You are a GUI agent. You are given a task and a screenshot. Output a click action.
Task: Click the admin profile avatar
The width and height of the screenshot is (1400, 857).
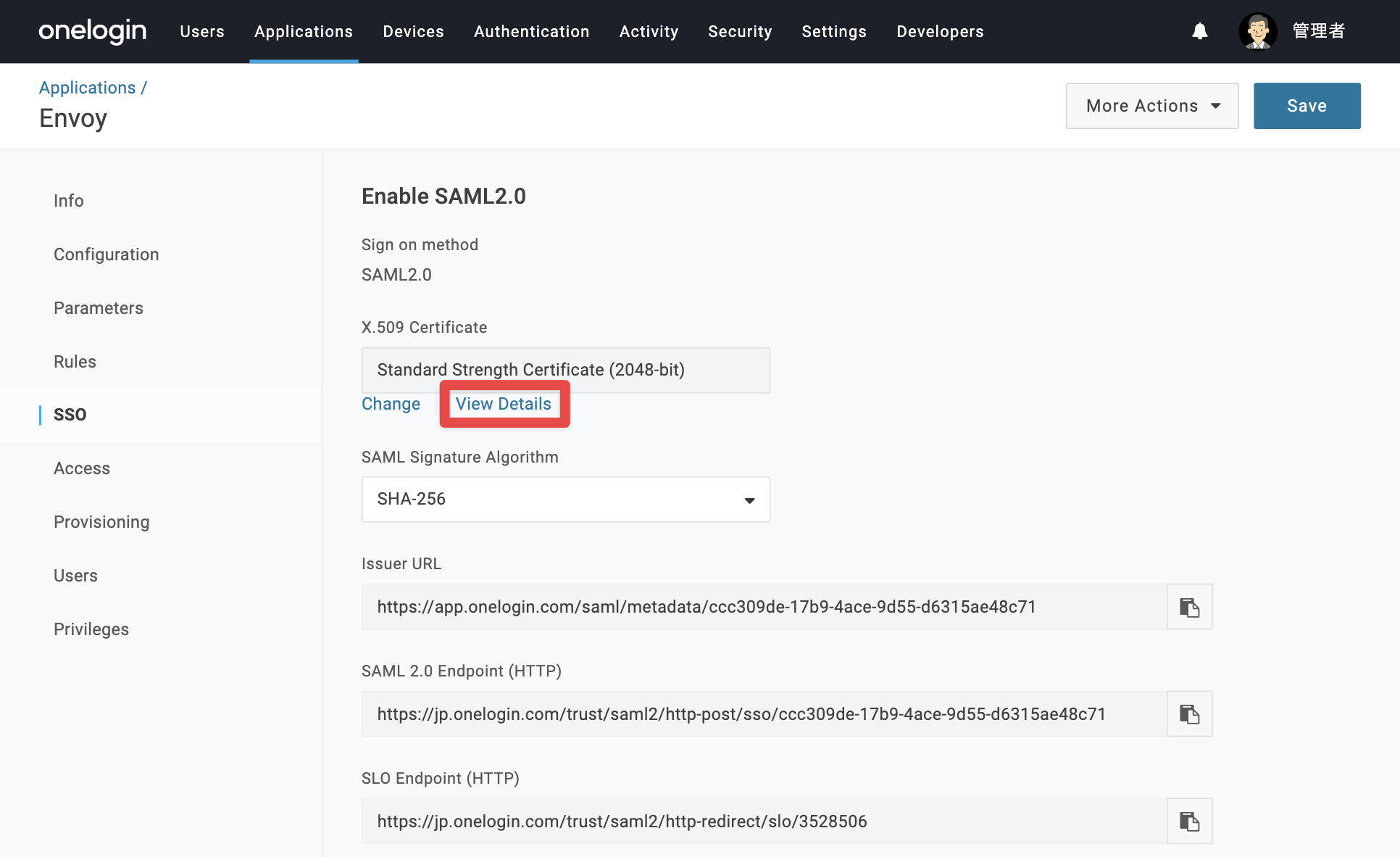(x=1258, y=31)
